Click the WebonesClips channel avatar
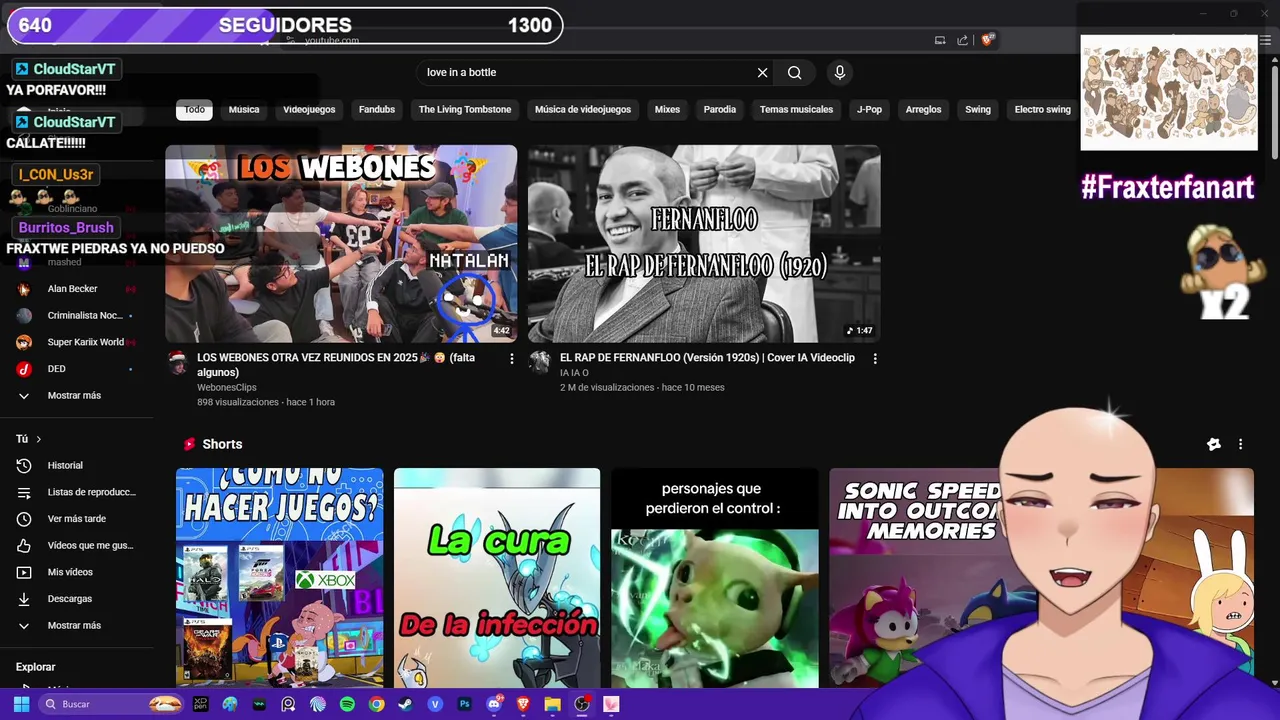This screenshot has height=720, width=1280. click(x=178, y=362)
